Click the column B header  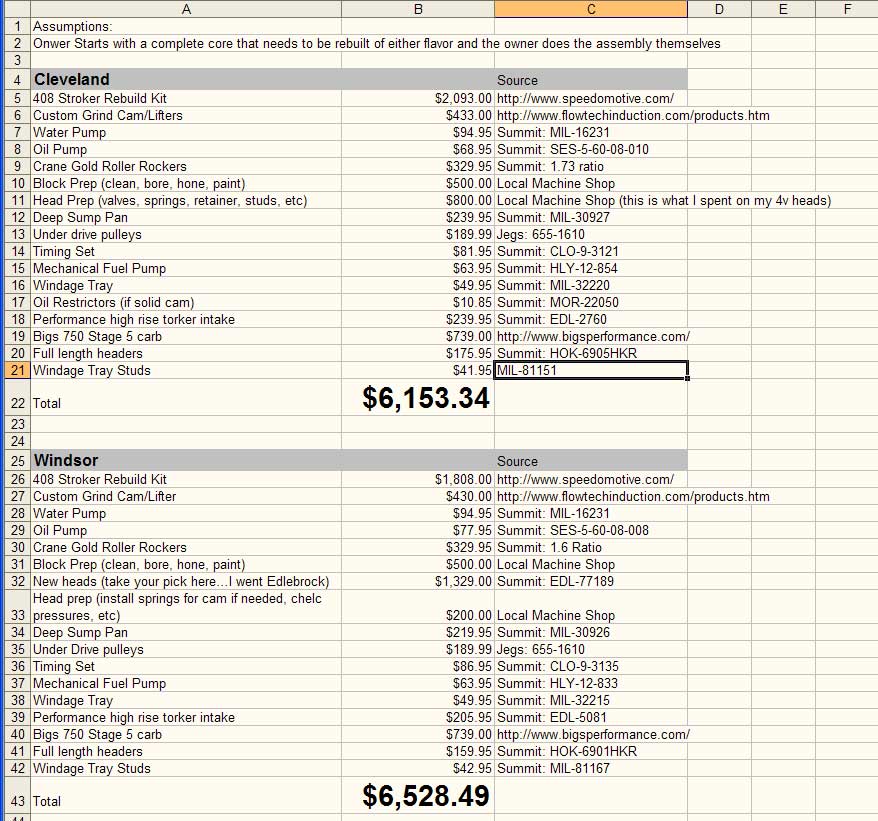(417, 9)
